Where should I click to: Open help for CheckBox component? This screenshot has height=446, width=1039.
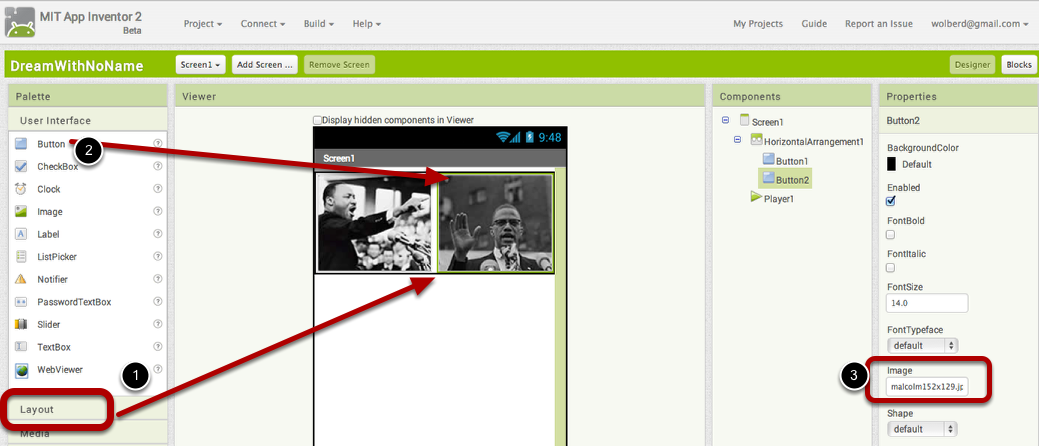[x=158, y=166]
